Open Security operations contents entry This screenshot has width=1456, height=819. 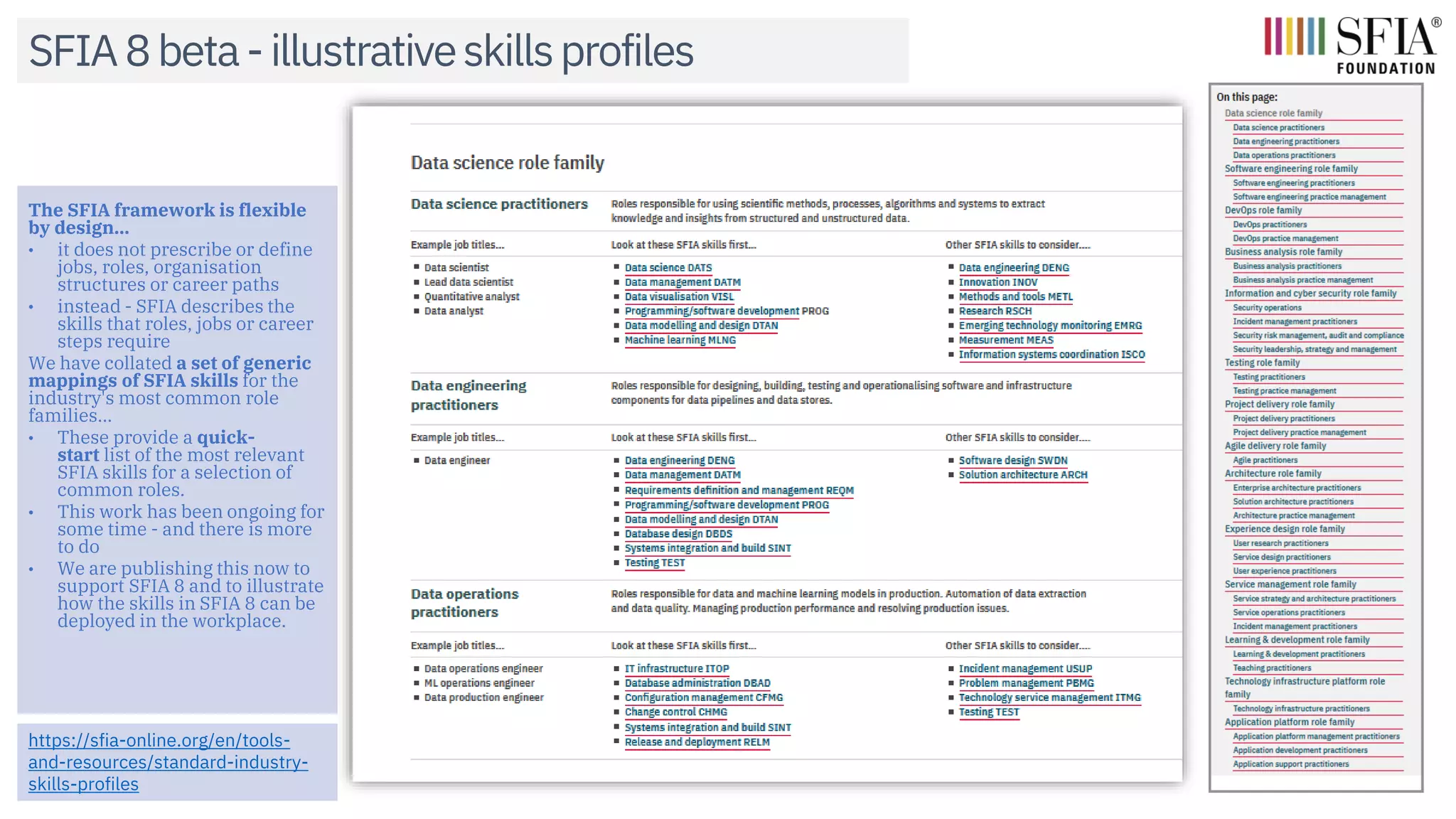[1268, 308]
